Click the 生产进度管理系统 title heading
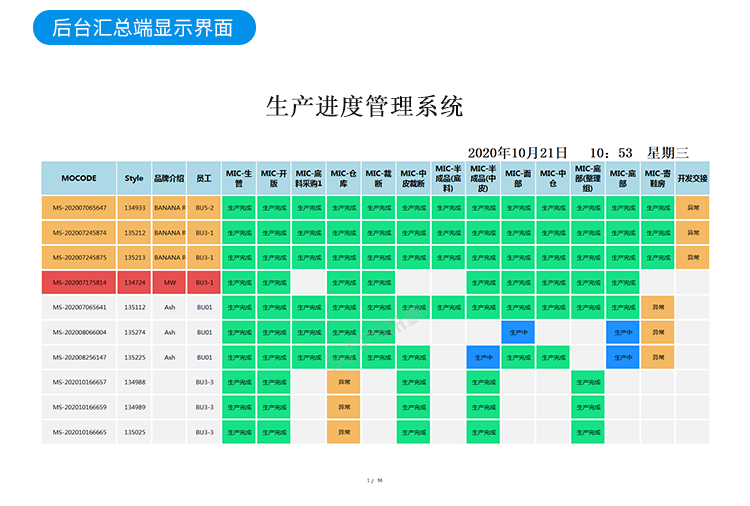The height and width of the screenshot is (506, 750). coord(364,107)
